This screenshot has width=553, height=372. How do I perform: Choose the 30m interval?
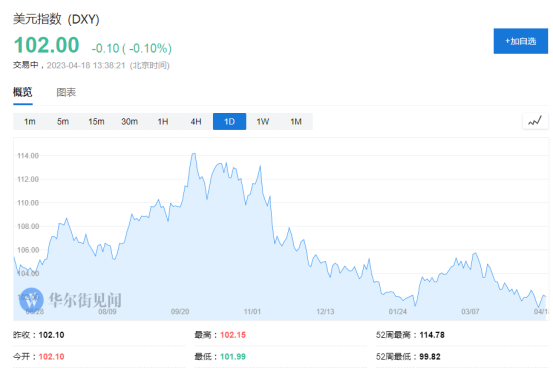129,122
